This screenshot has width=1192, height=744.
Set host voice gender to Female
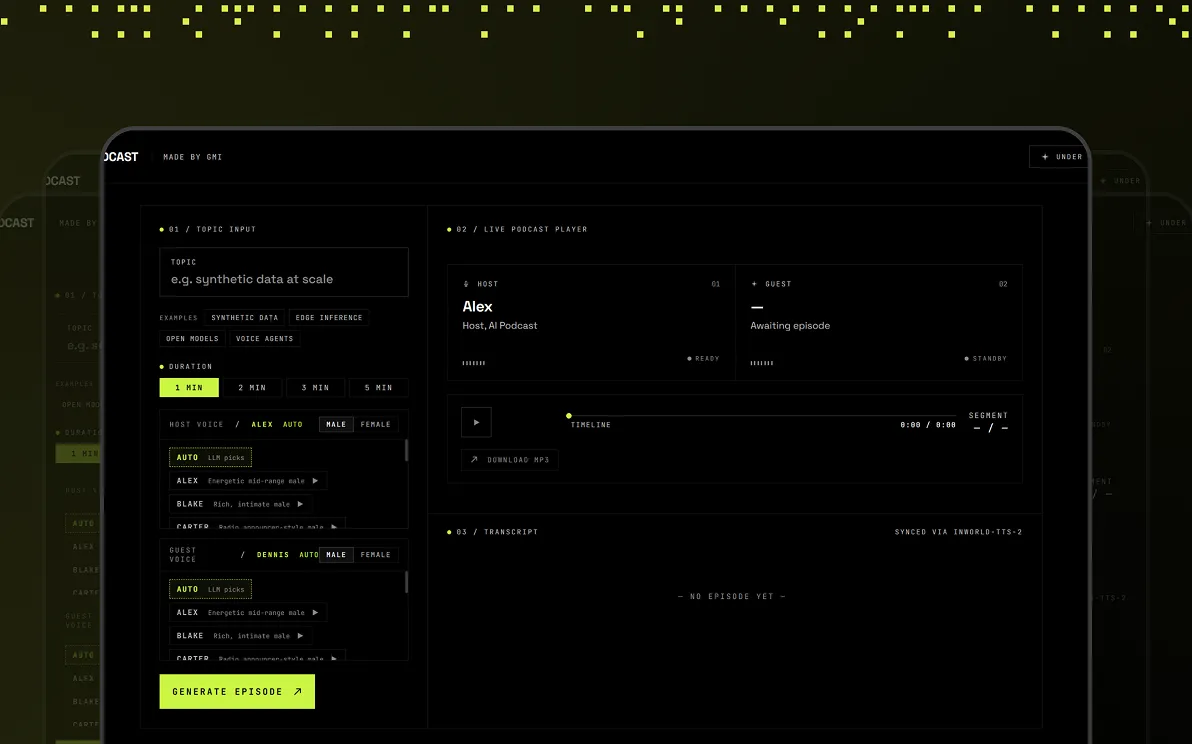376,424
